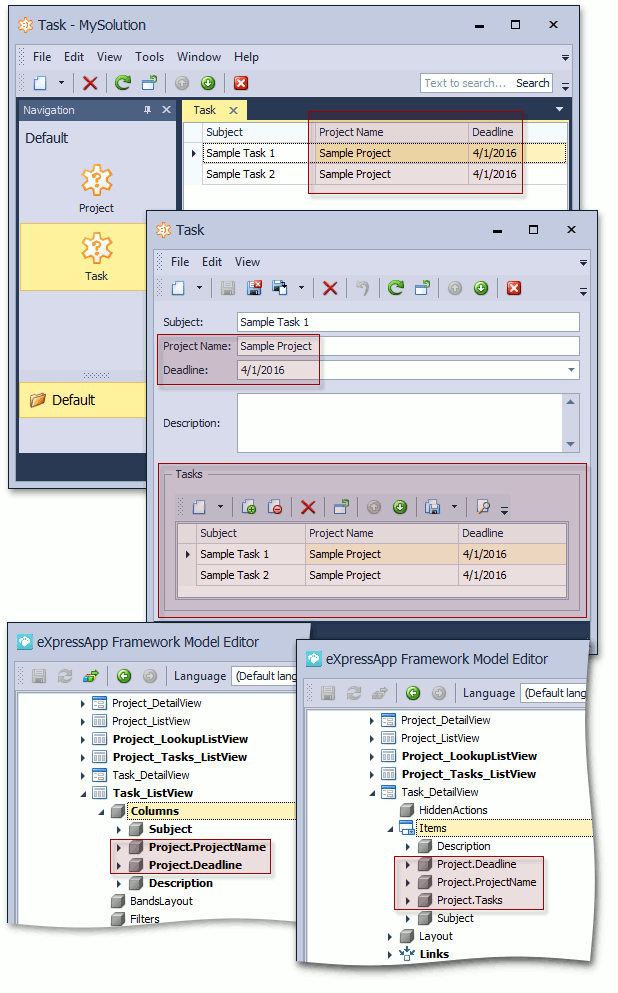Expand Links node in right Model Editor
This screenshot has height=993, width=618.
390,954
